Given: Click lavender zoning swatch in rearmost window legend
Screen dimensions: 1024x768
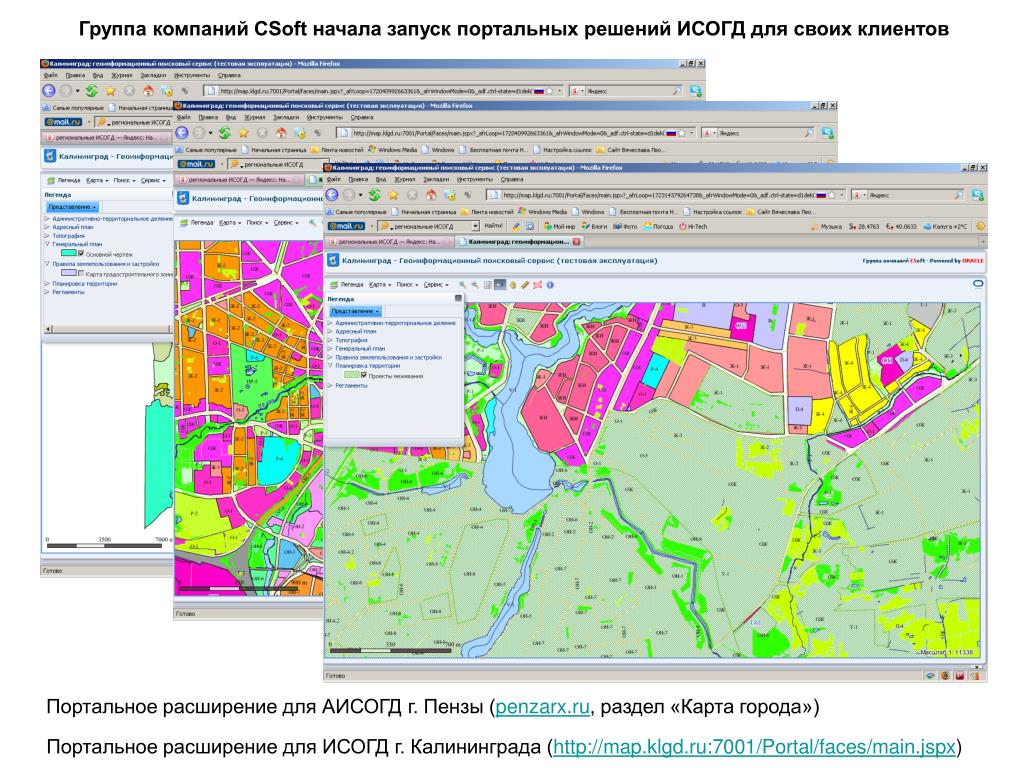Looking at the screenshot, I should tap(69, 274).
